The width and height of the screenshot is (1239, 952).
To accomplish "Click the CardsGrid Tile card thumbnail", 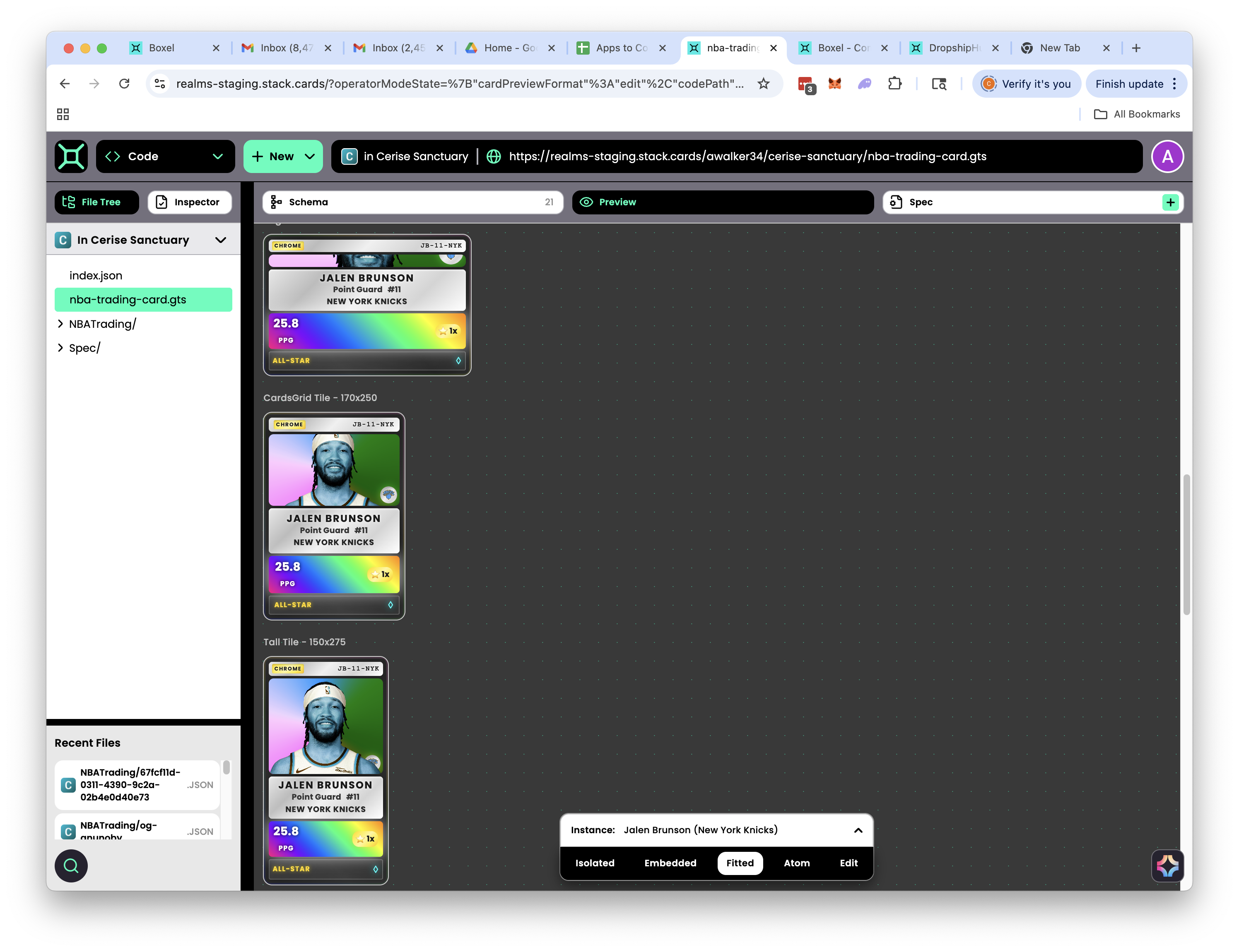I will [334, 516].
